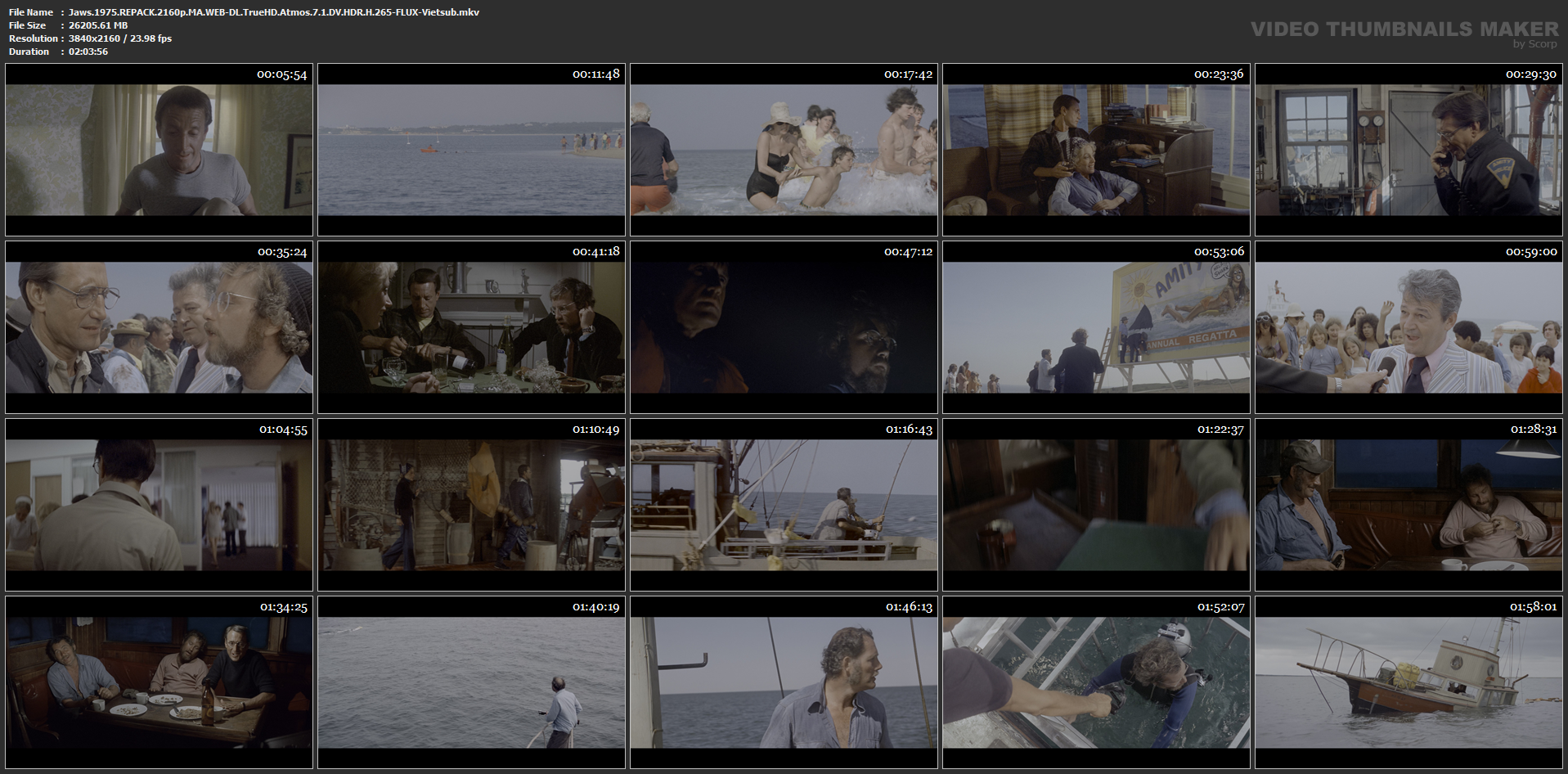The height and width of the screenshot is (774, 1568).
Task: Click the resolution value 3840x2160 / 23.98 fps
Action: pos(120,38)
